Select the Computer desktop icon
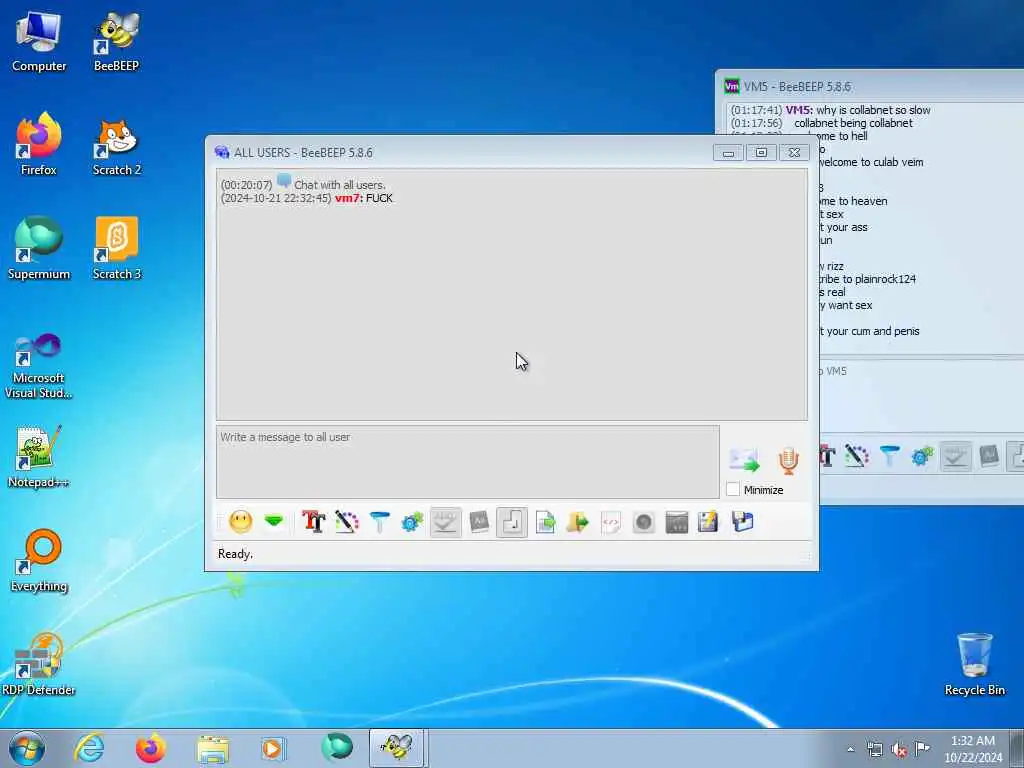This screenshot has width=1024, height=768. (39, 42)
